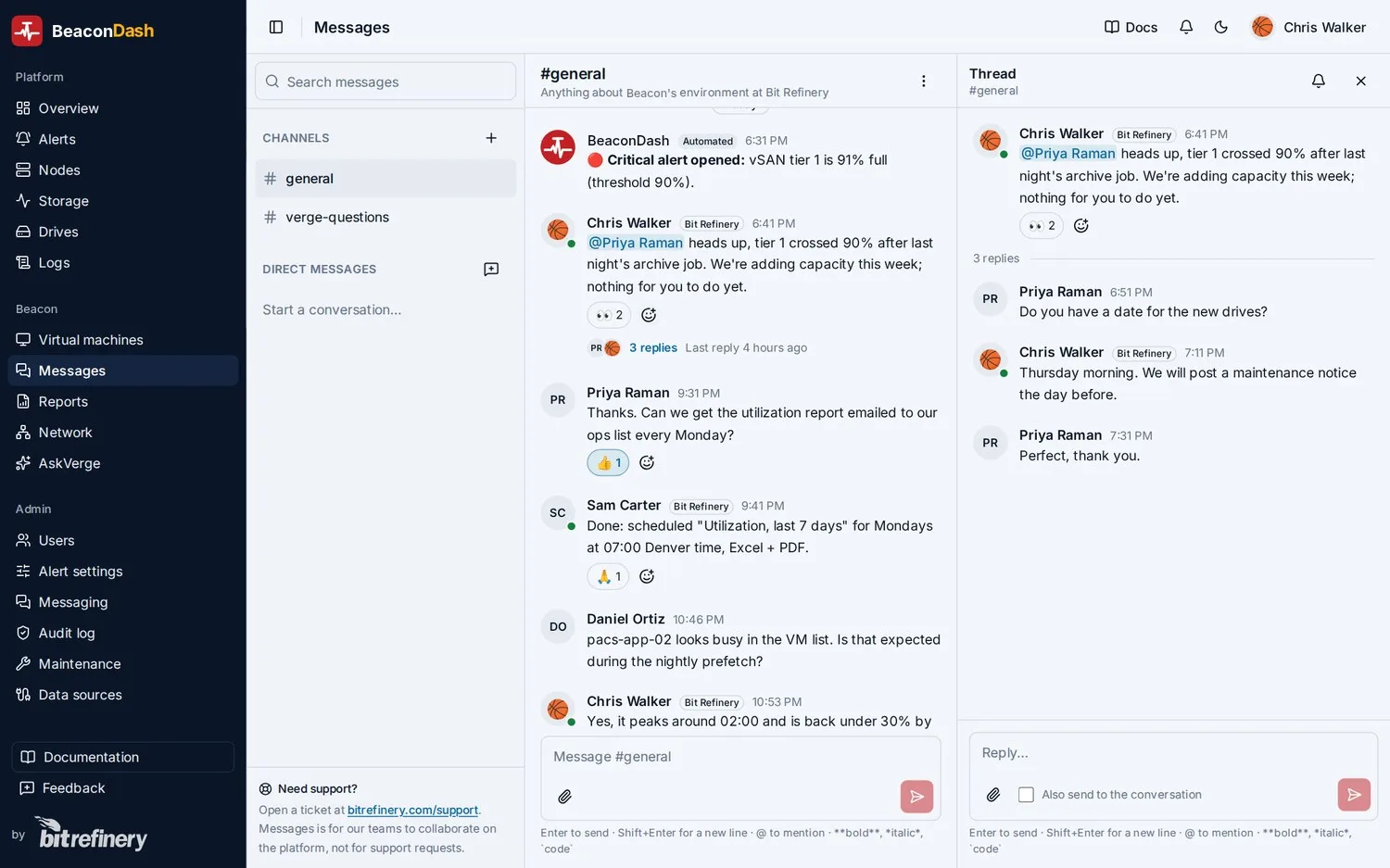
Task: Click the BeaconDash logo
Action: 83,31
